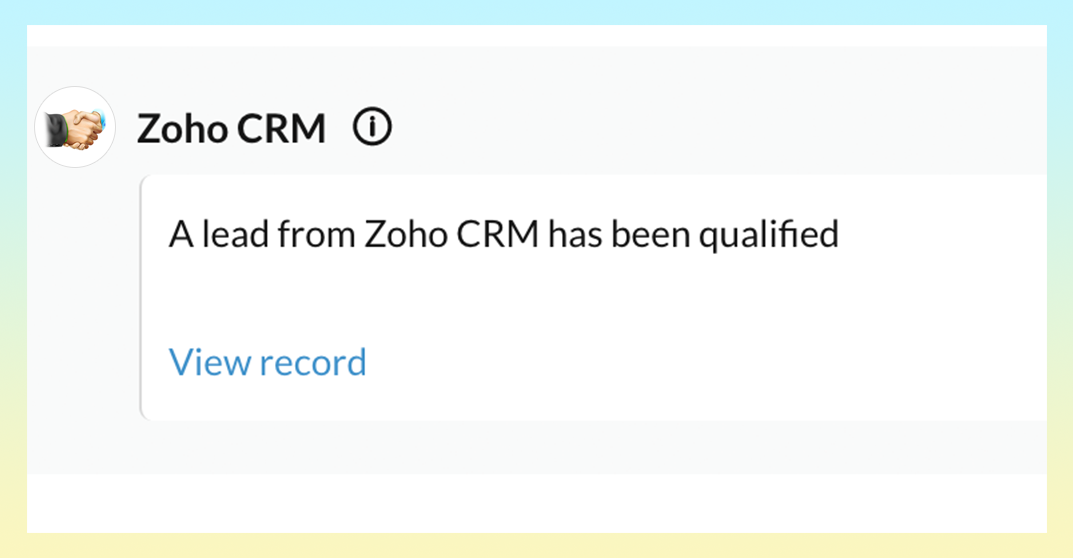This screenshot has width=1073, height=558.
Task: Open the View record link
Action: 268,362
